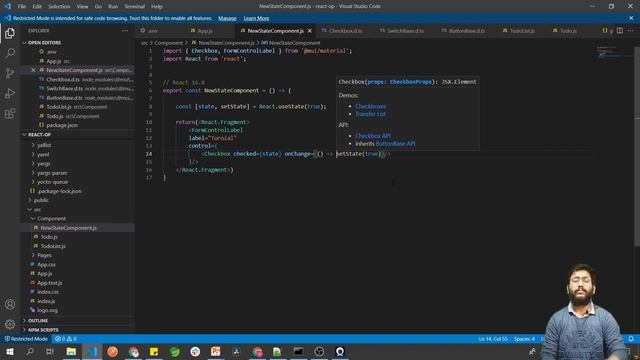Click the Spaces: 4 indentation status item
Image resolution: width=640 pixels, height=360 pixels.
[x=524, y=339]
